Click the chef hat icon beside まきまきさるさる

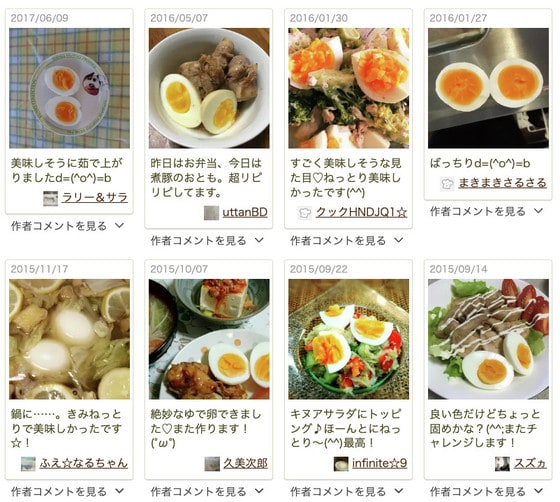click(x=447, y=184)
